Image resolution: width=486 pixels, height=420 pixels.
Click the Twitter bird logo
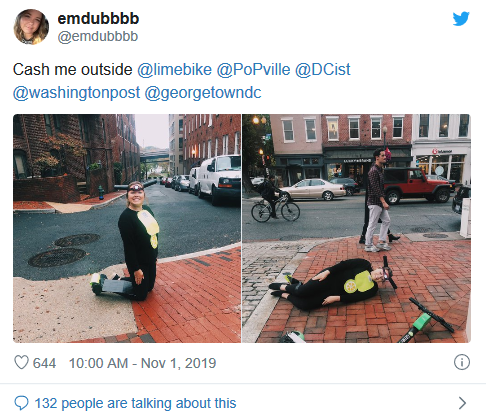pyautogui.click(x=461, y=19)
